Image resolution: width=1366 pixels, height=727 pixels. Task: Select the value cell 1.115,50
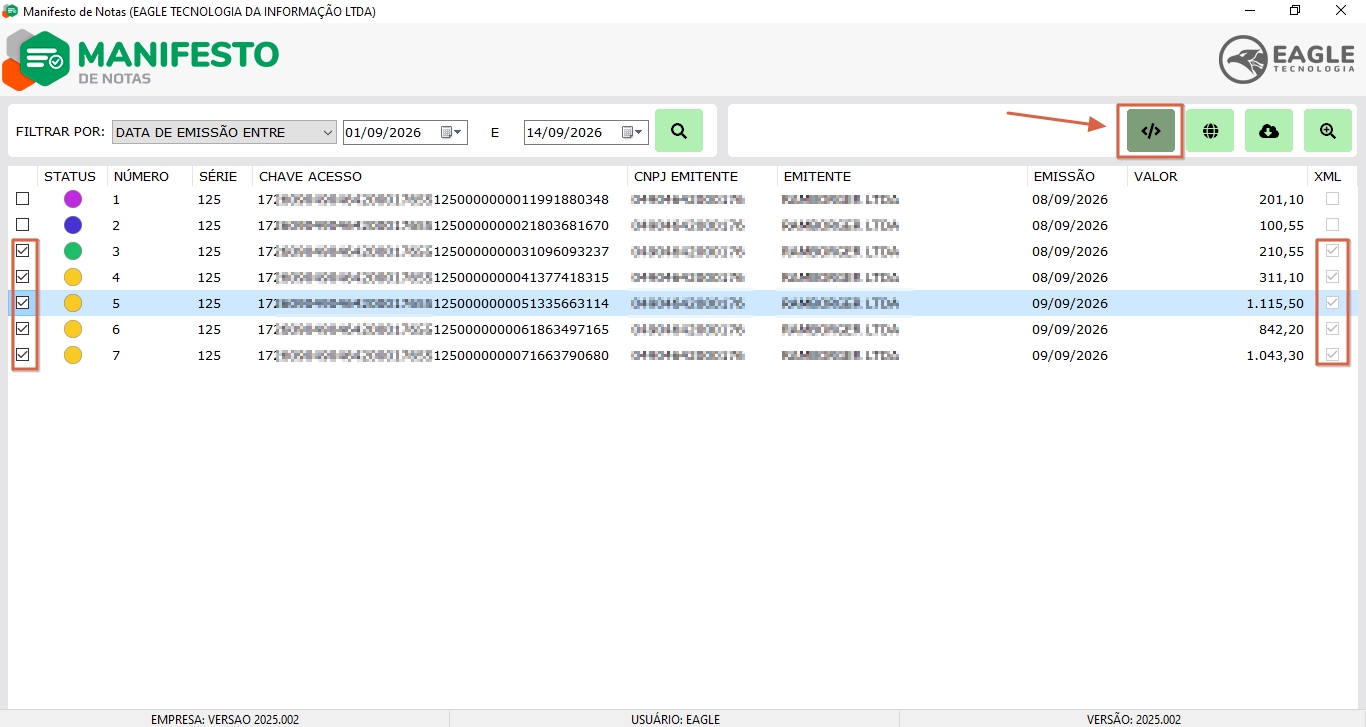(1273, 303)
